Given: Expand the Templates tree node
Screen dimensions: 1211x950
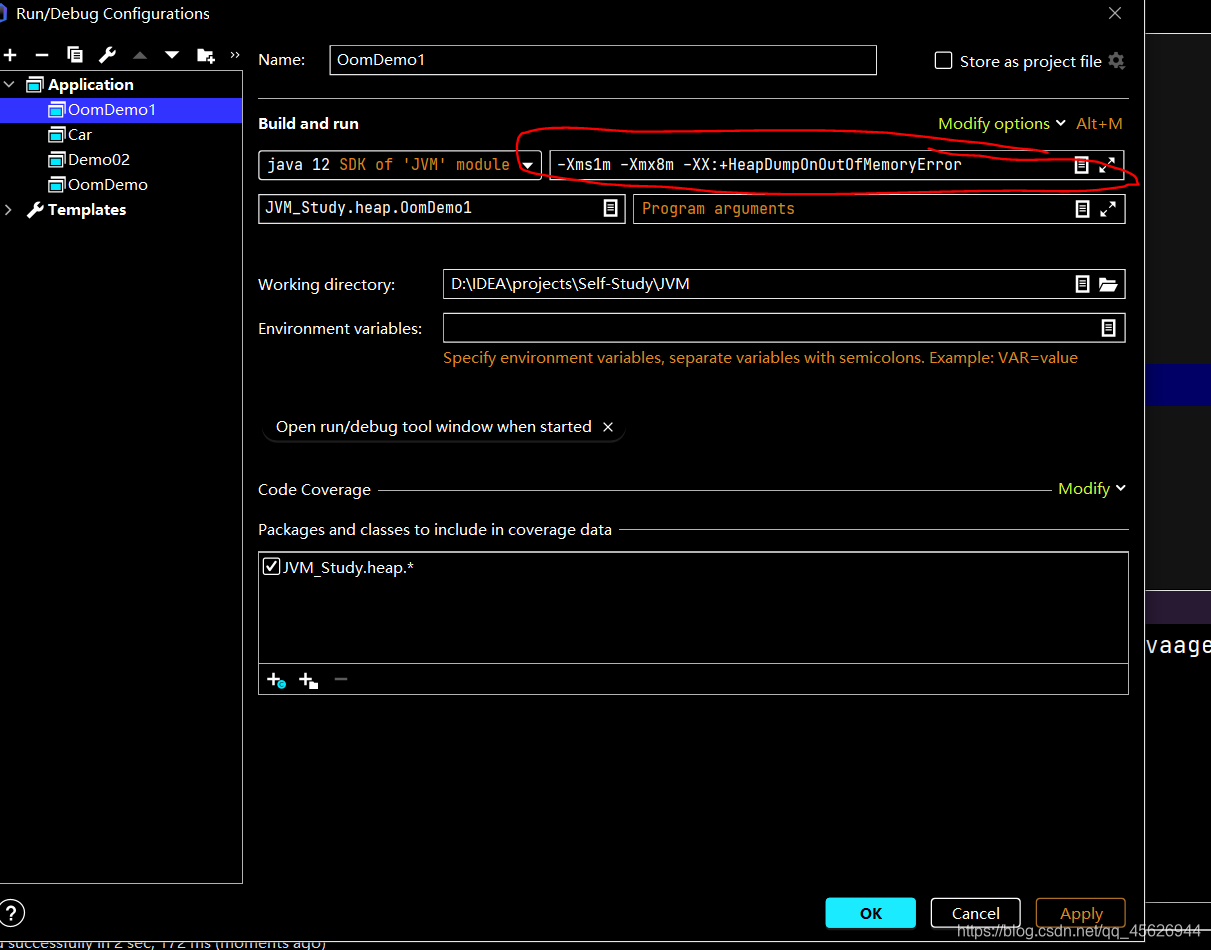Looking at the screenshot, I should tap(9, 210).
